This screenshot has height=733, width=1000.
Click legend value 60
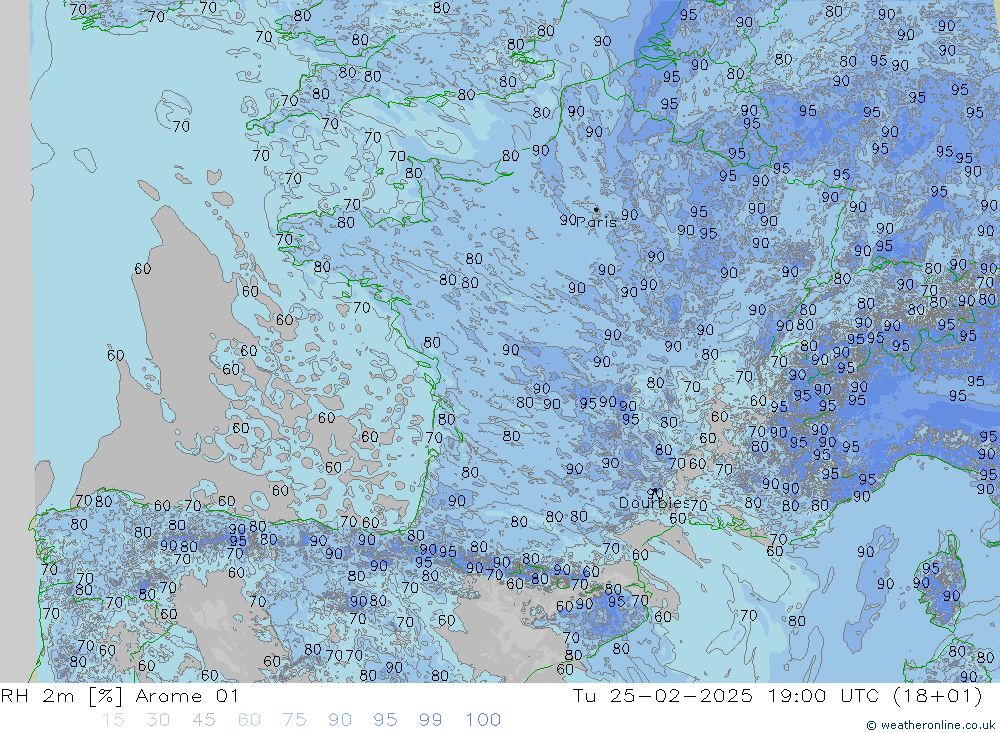(x=249, y=720)
